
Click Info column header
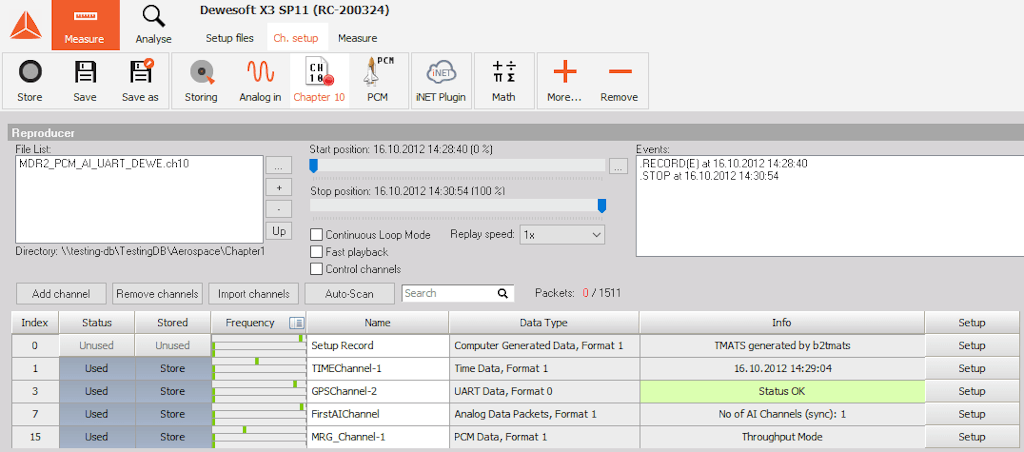(782, 323)
